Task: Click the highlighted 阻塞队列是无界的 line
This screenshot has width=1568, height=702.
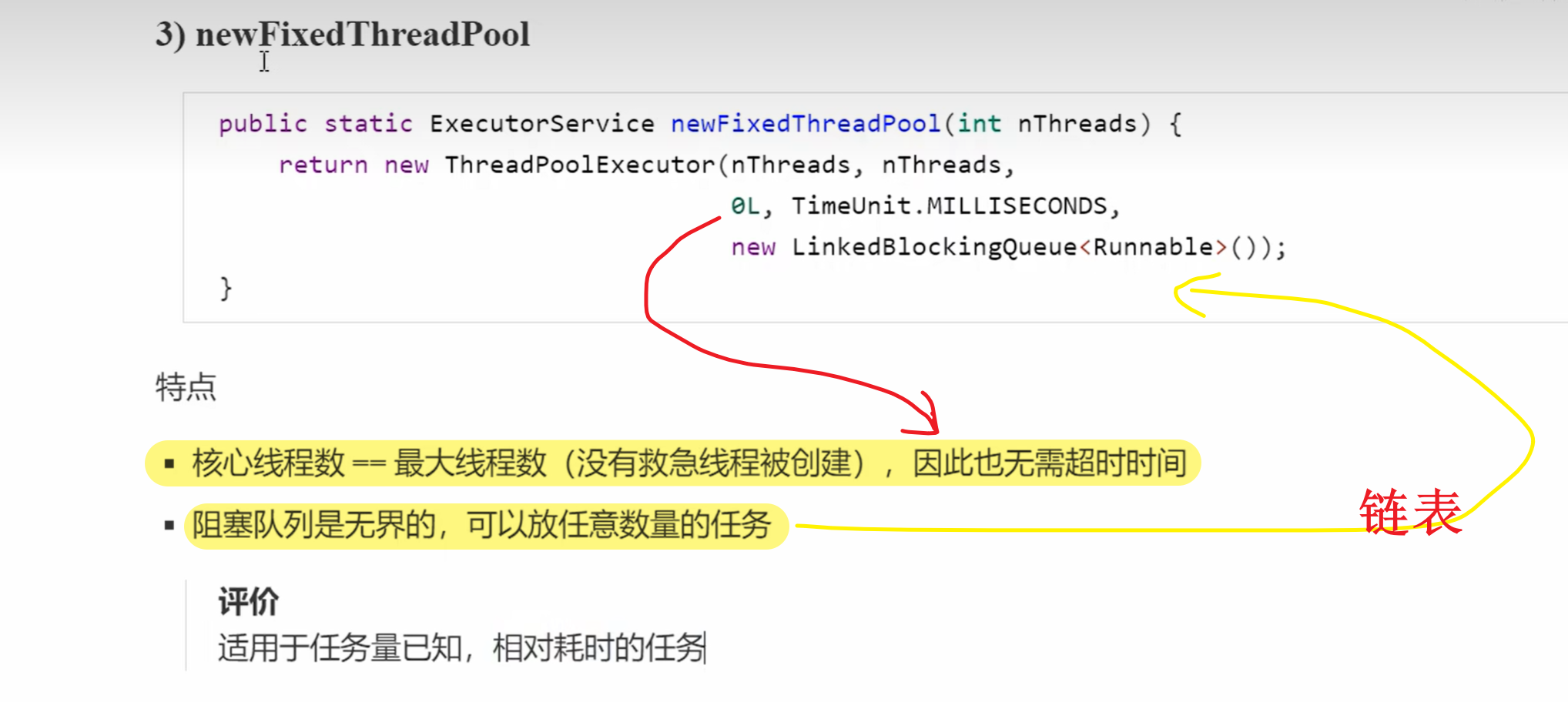Action: tap(481, 526)
